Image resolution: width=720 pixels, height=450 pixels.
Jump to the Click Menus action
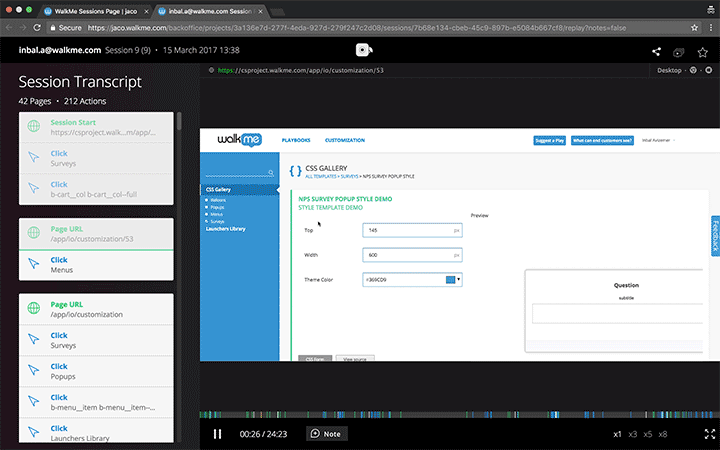click(96, 265)
